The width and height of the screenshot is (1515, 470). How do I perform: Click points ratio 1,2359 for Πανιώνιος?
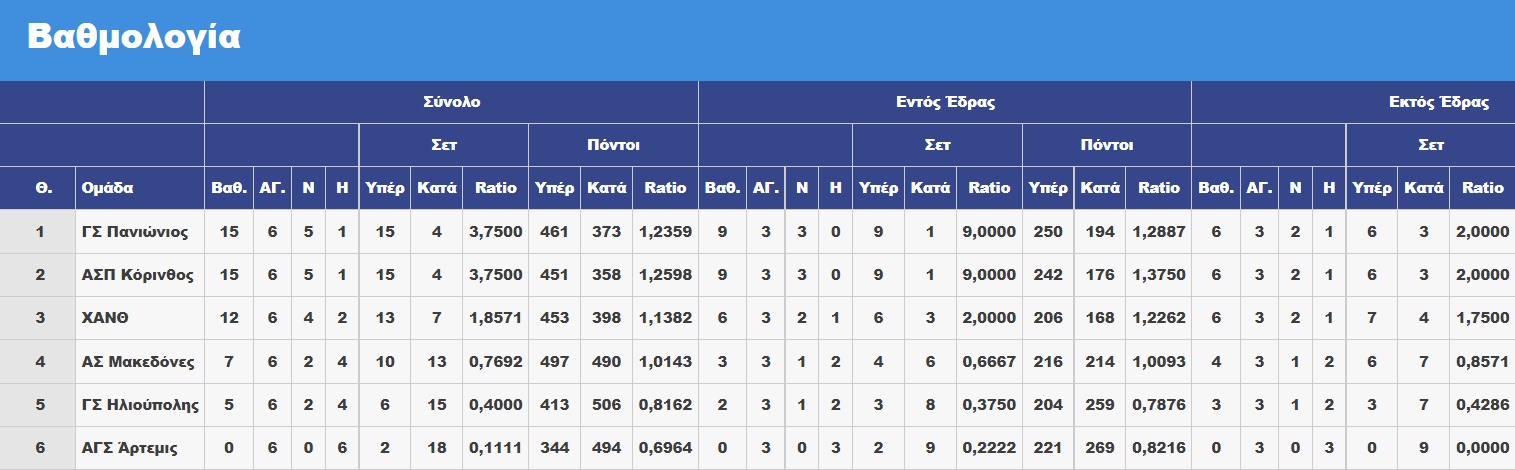coord(666,232)
